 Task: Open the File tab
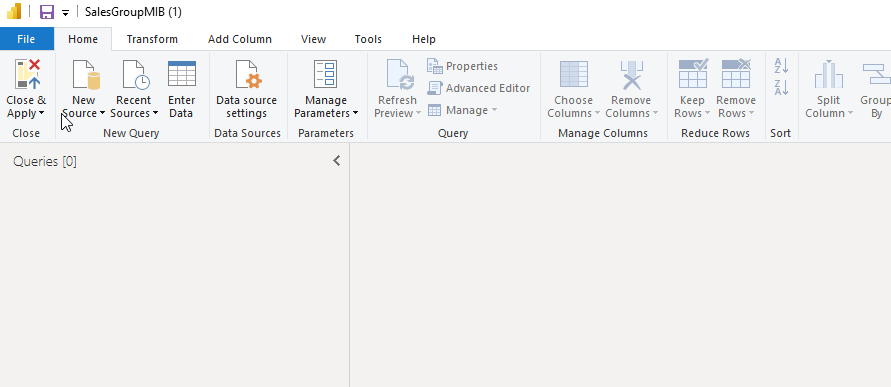pyautogui.click(x=26, y=39)
